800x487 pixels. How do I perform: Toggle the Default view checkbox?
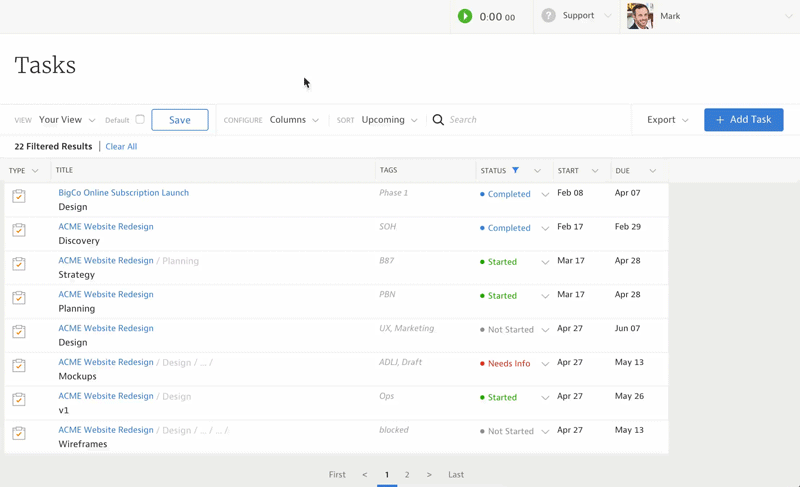point(140,120)
